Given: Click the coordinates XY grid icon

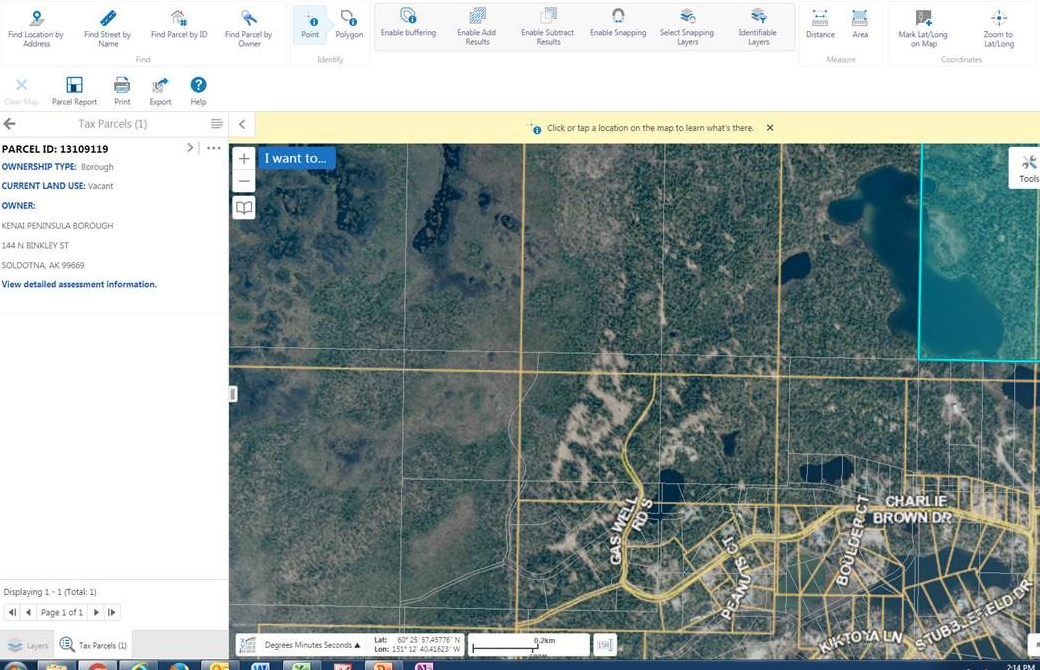Looking at the screenshot, I should [247, 645].
